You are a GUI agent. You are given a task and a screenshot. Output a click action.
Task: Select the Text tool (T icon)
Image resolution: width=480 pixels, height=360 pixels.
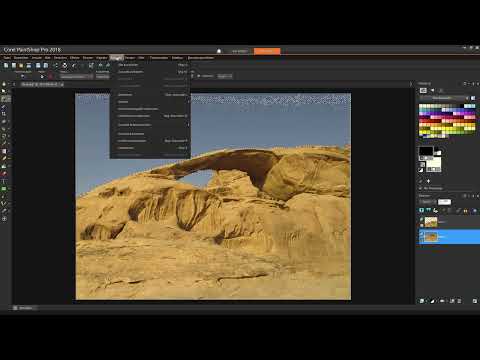click(x=4, y=181)
